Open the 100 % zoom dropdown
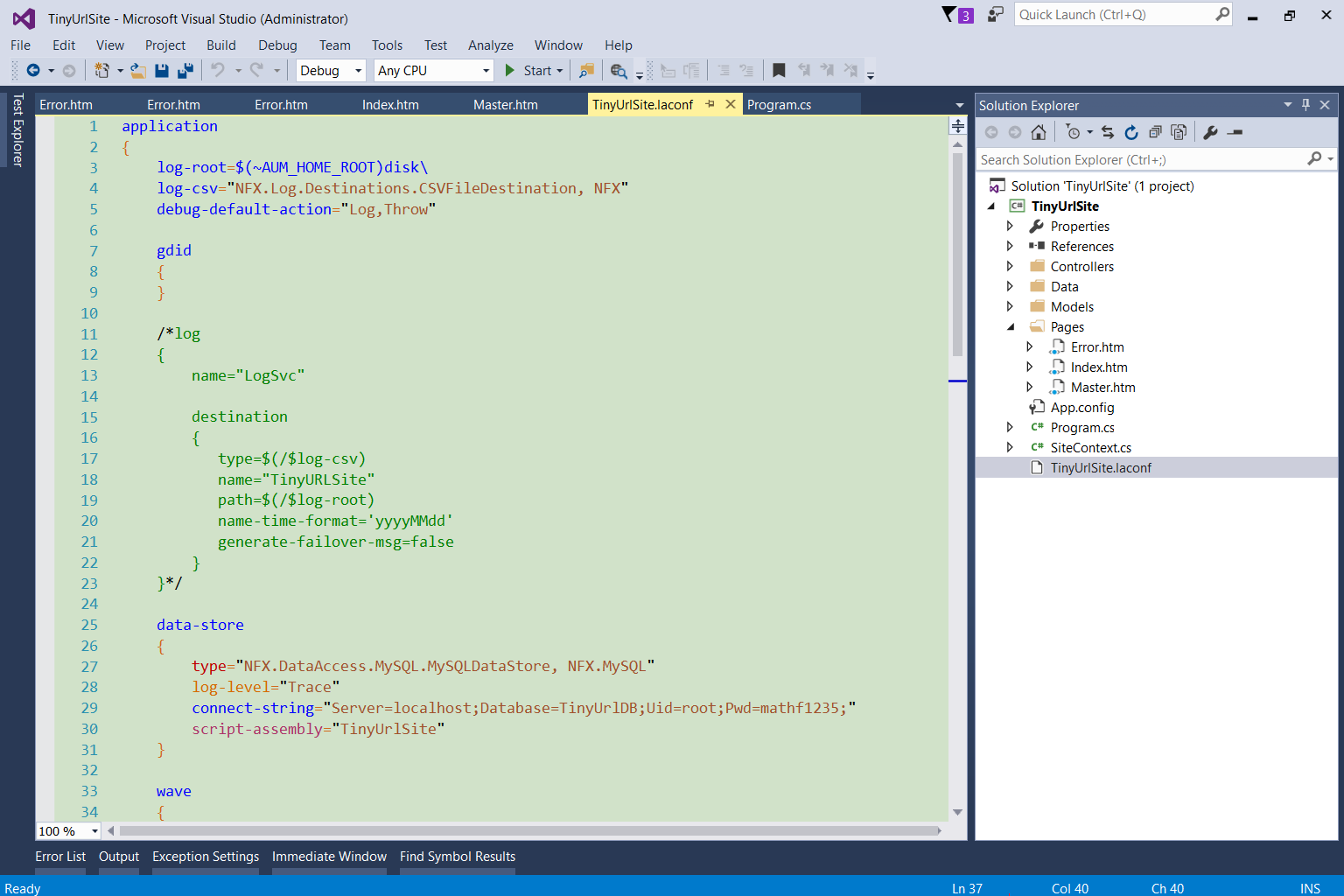 point(94,830)
